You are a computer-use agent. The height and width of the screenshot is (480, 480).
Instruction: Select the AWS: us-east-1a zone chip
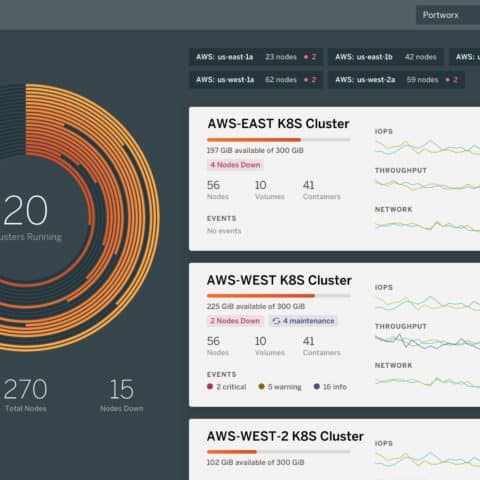[256, 57]
